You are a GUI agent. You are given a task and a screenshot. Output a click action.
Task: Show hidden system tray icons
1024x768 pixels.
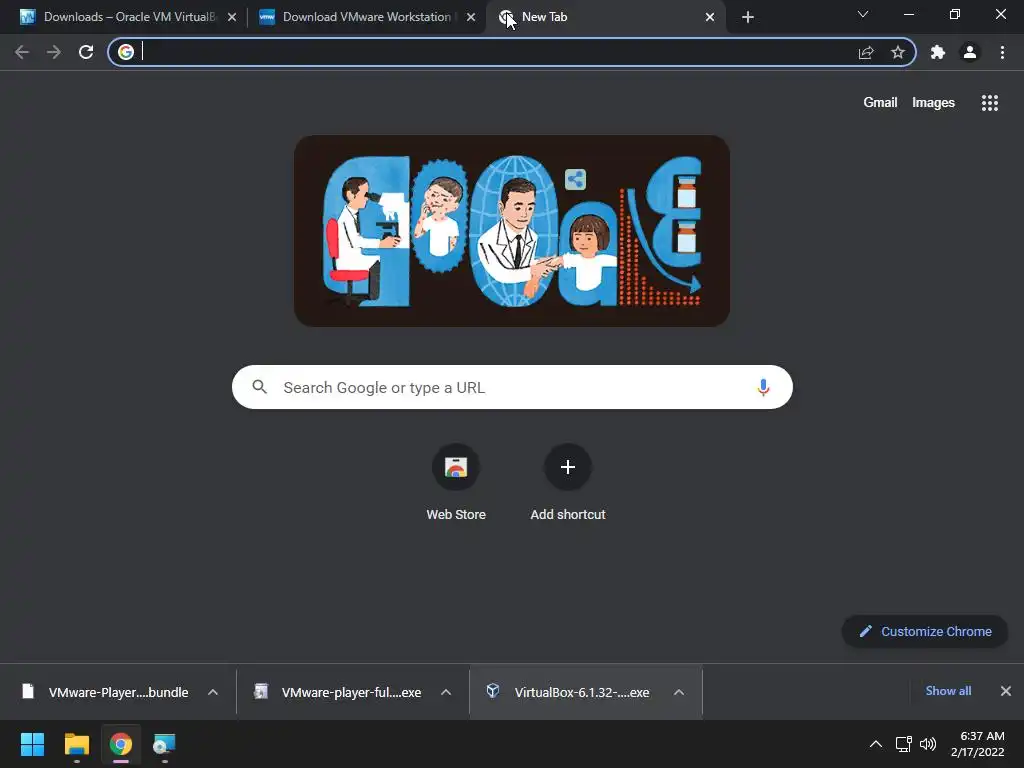[876, 744]
